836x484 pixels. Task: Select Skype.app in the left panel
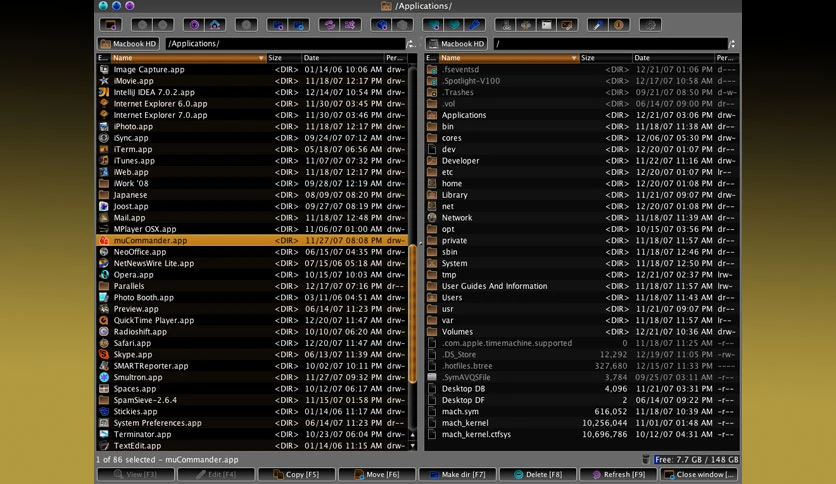point(252,354)
